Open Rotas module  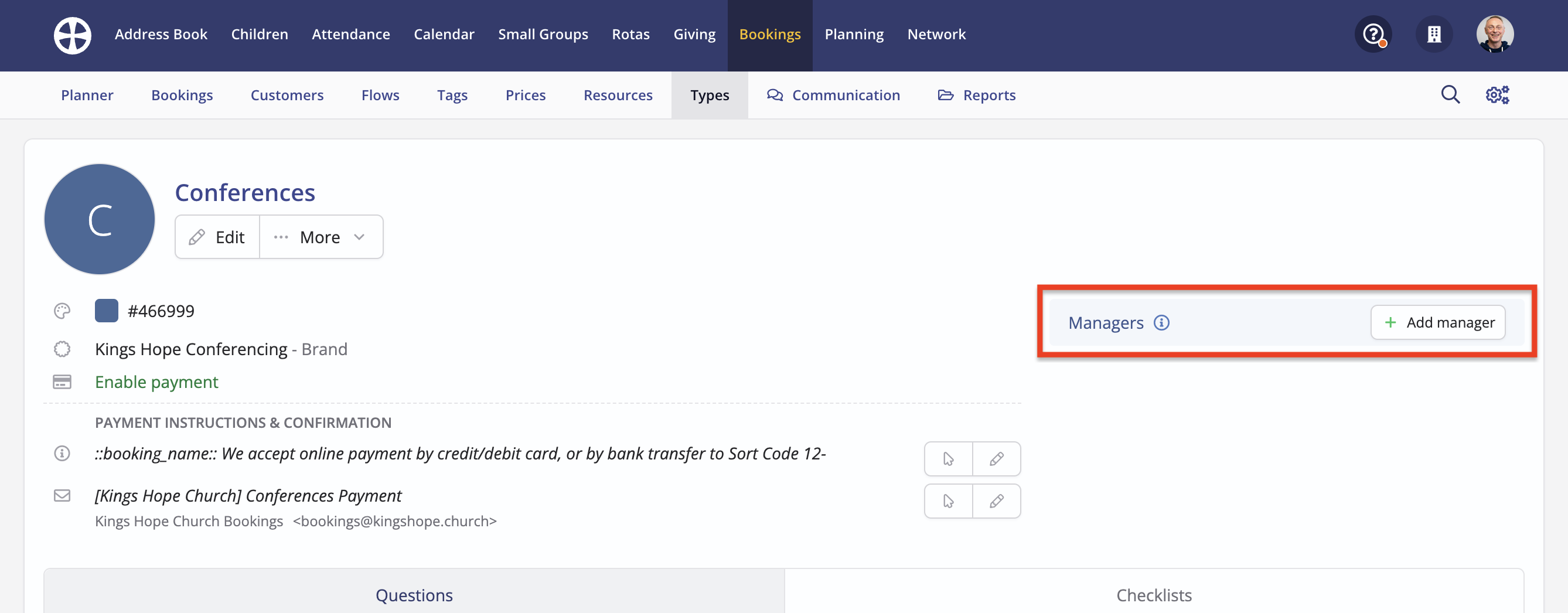(630, 34)
